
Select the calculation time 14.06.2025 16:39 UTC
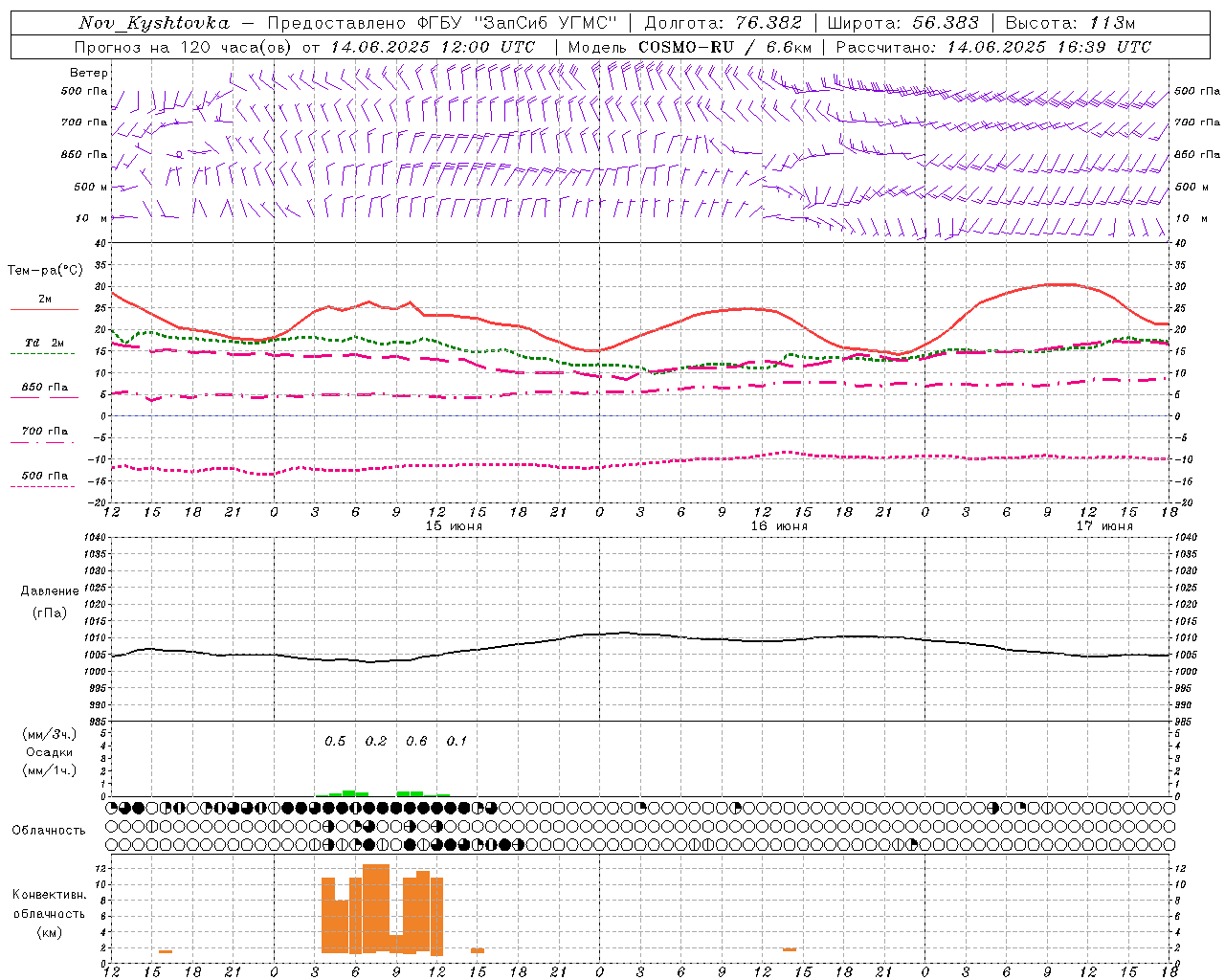coord(1049,47)
